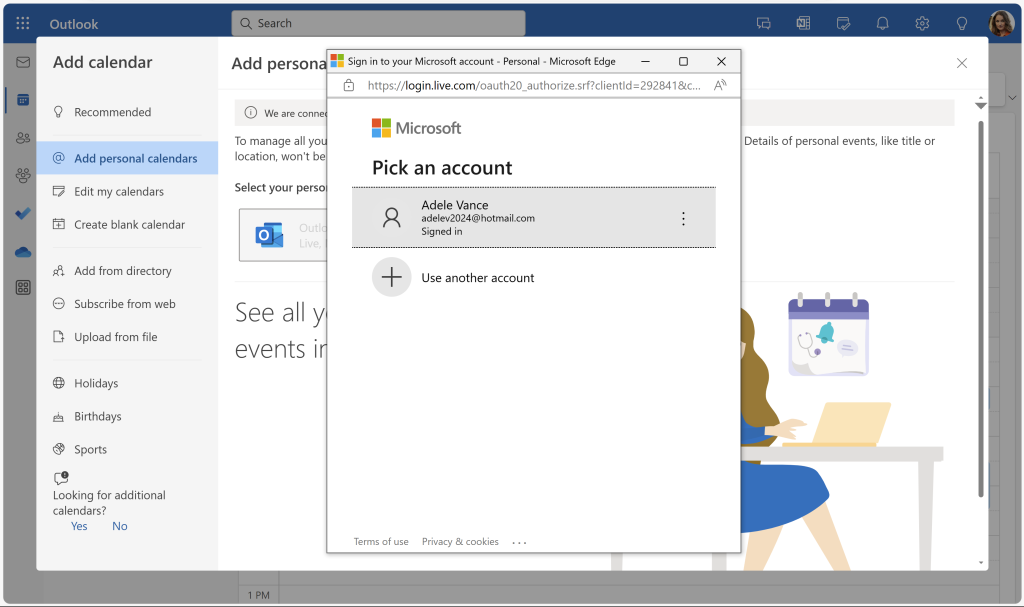Image resolution: width=1024 pixels, height=607 pixels.
Task: Open Sports calendars
Action: (x=127, y=450)
